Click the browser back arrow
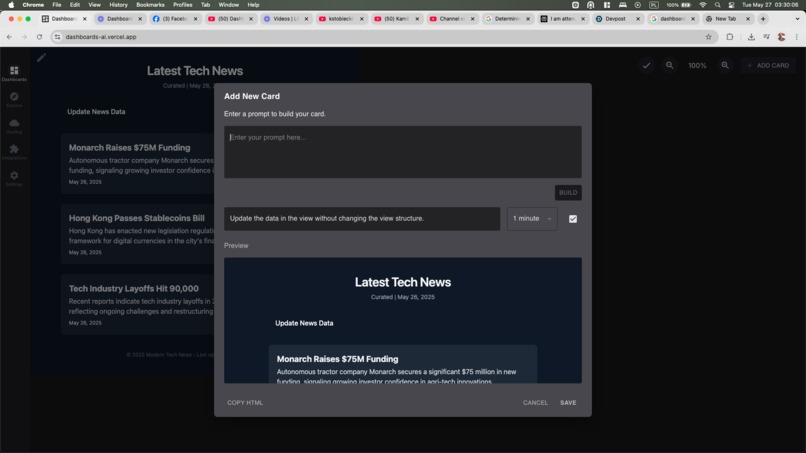Image resolution: width=806 pixels, height=453 pixels. pyautogui.click(x=9, y=37)
